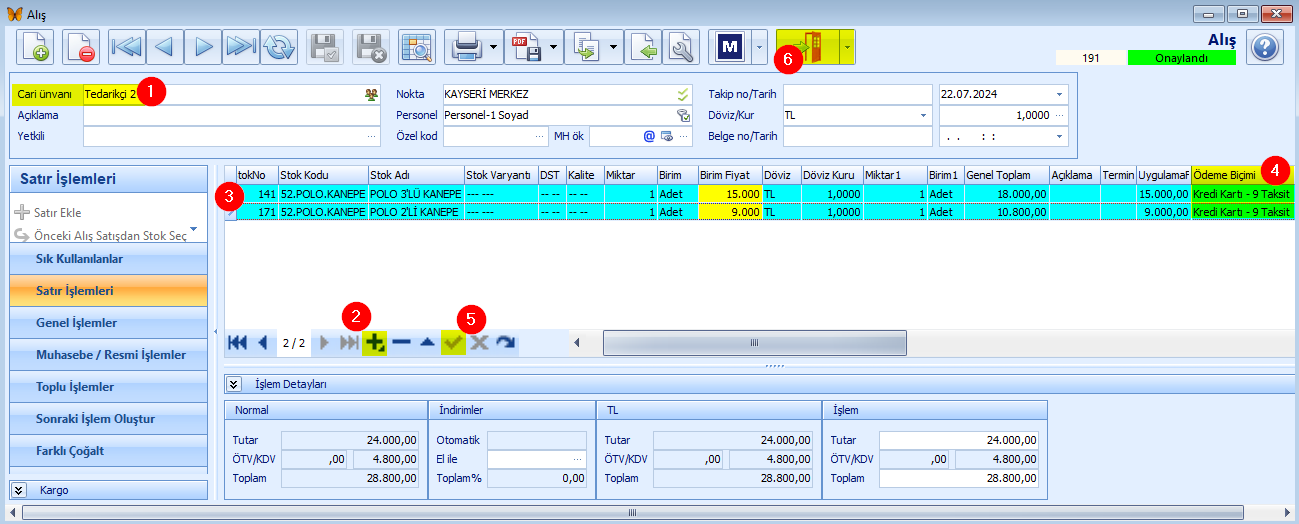Screen dimensions: 1299x524
Task: Open Muhasebe / Resmi İşlemler panel
Action: (108, 355)
